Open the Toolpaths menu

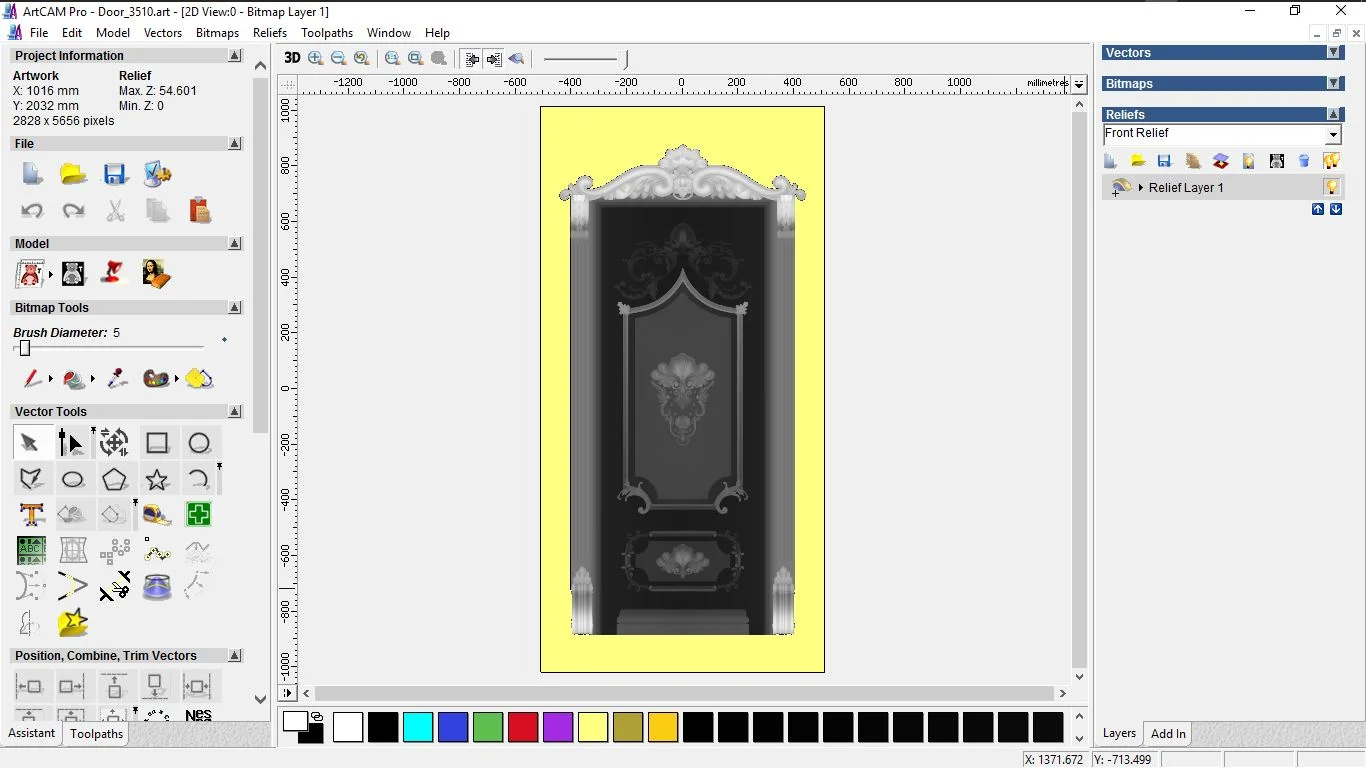tap(327, 33)
